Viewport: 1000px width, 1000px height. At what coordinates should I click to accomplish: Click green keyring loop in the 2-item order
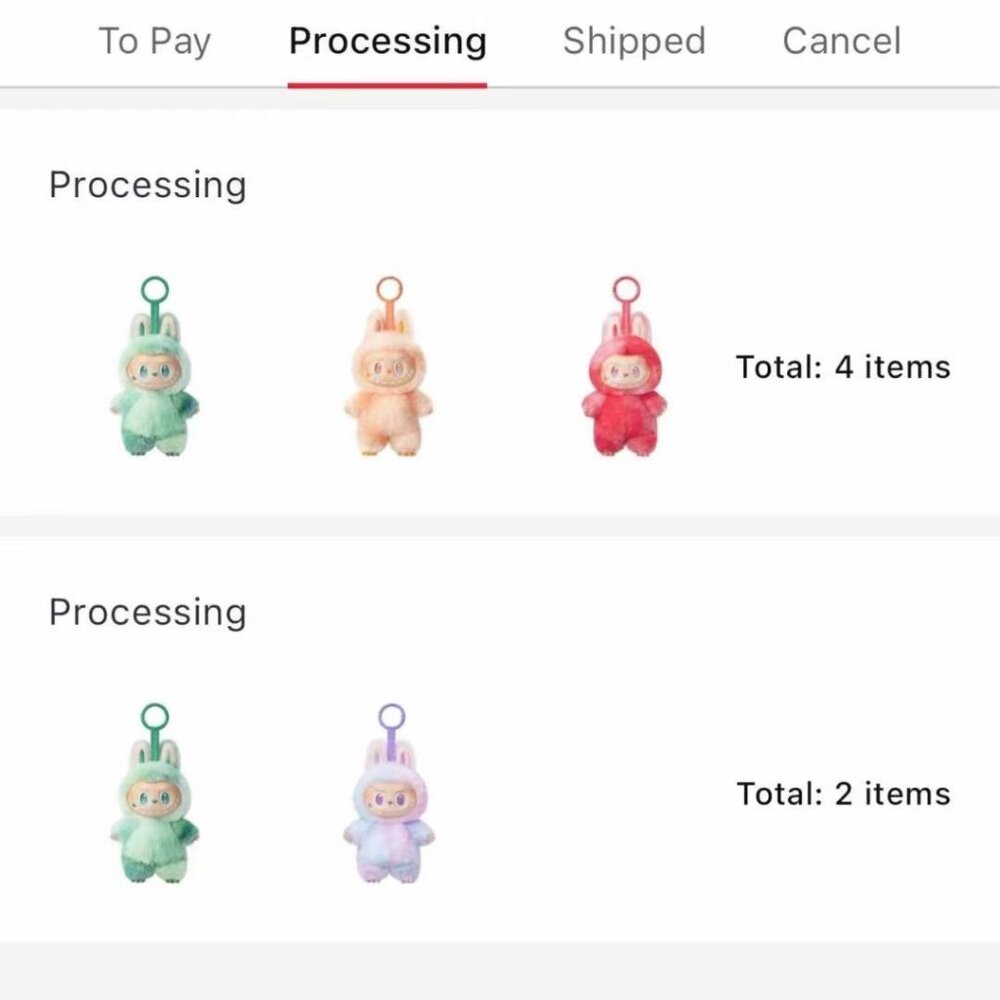coord(155,717)
